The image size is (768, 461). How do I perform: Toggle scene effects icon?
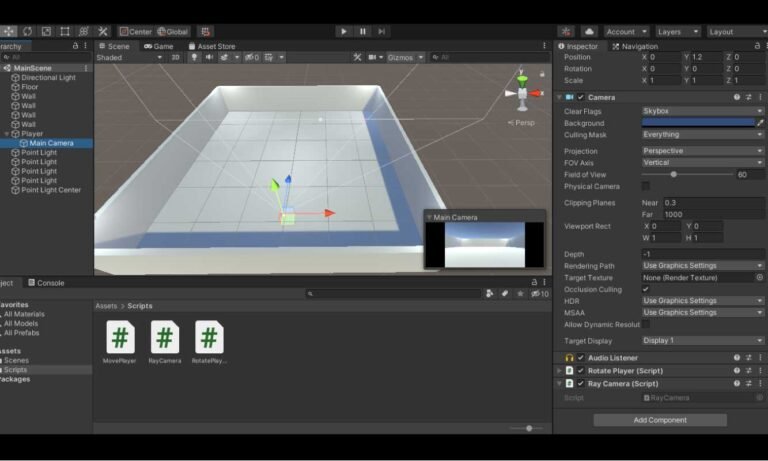(224, 57)
